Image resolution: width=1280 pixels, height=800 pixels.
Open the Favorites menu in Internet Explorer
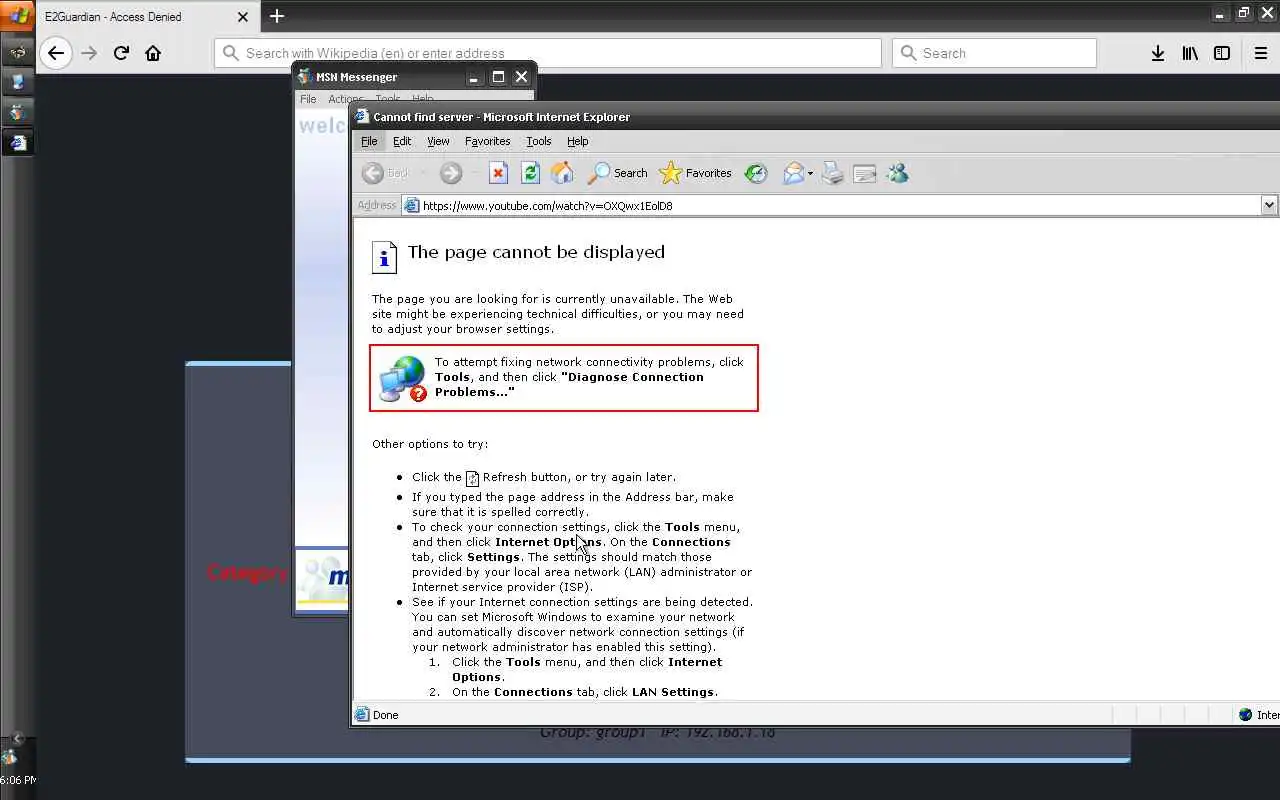coord(487,141)
